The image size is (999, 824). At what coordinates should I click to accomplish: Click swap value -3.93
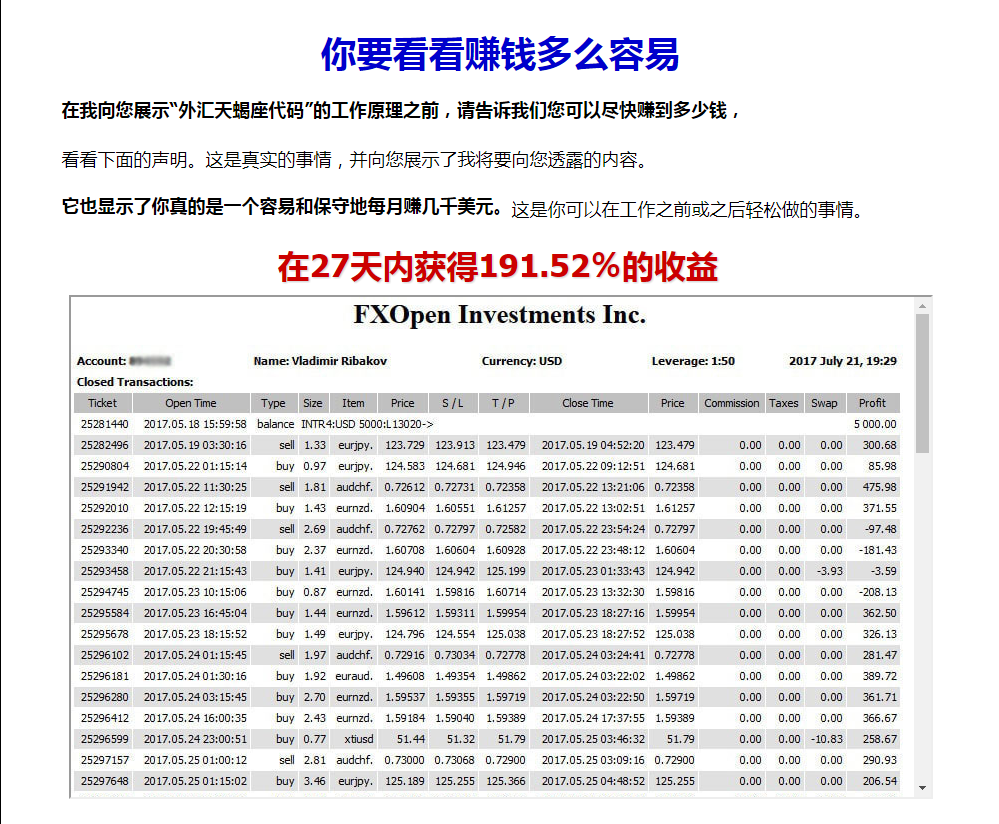pos(830,572)
